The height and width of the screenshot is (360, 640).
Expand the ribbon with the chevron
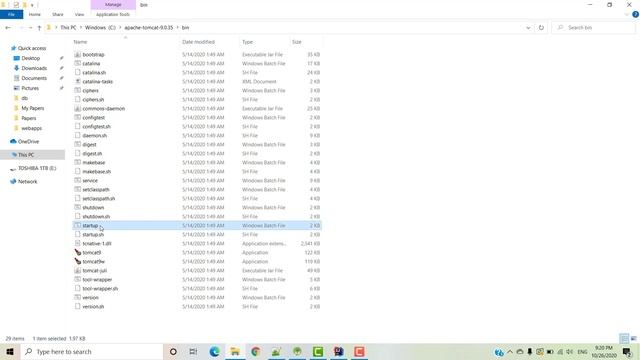point(627,14)
